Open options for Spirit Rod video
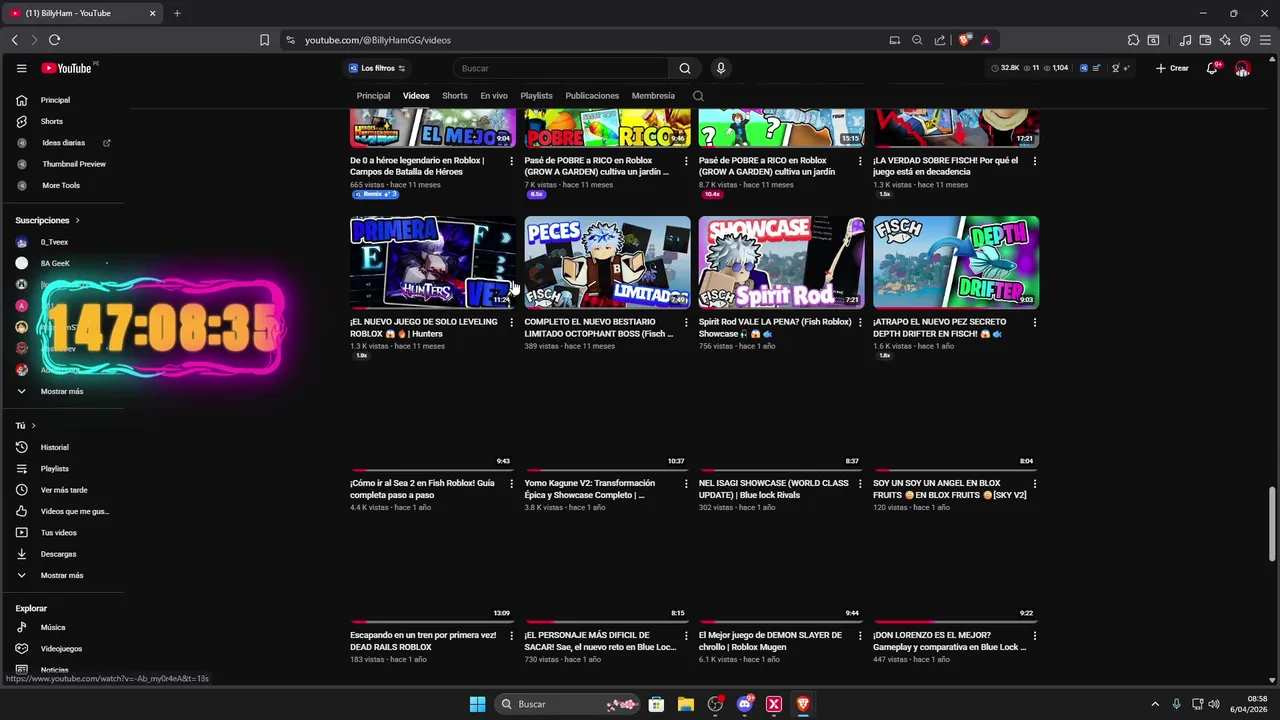1280x720 pixels. 860,323
